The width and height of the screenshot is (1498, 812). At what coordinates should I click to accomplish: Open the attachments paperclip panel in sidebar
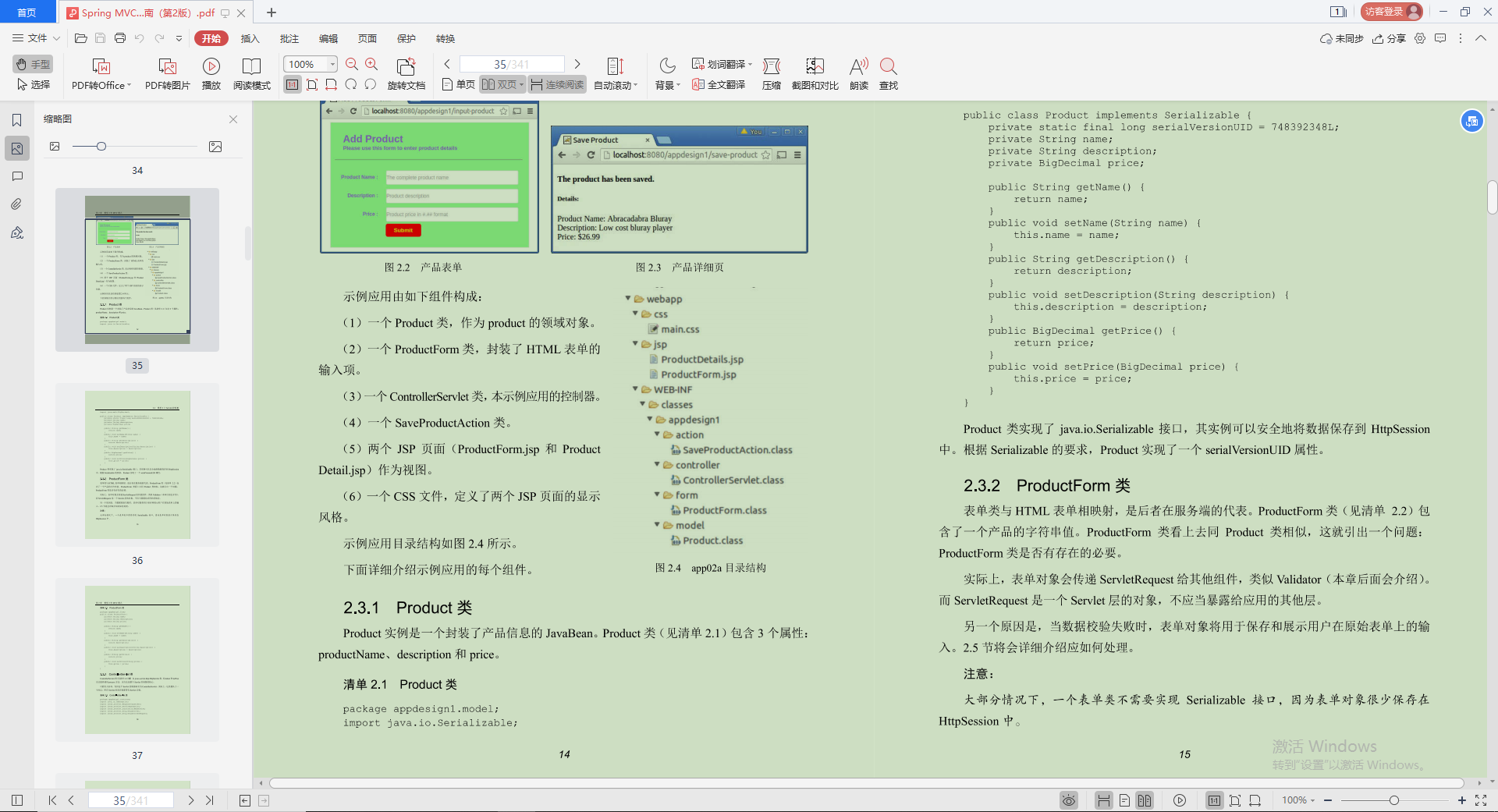click(16, 204)
